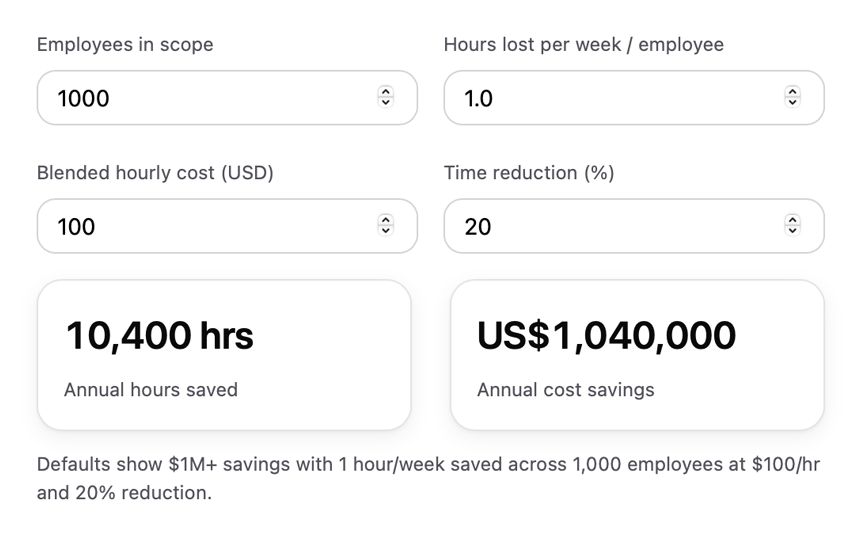Viewport: 857px width, 534px height.
Task: Decrement Hours lost per week value
Action: [793, 103]
